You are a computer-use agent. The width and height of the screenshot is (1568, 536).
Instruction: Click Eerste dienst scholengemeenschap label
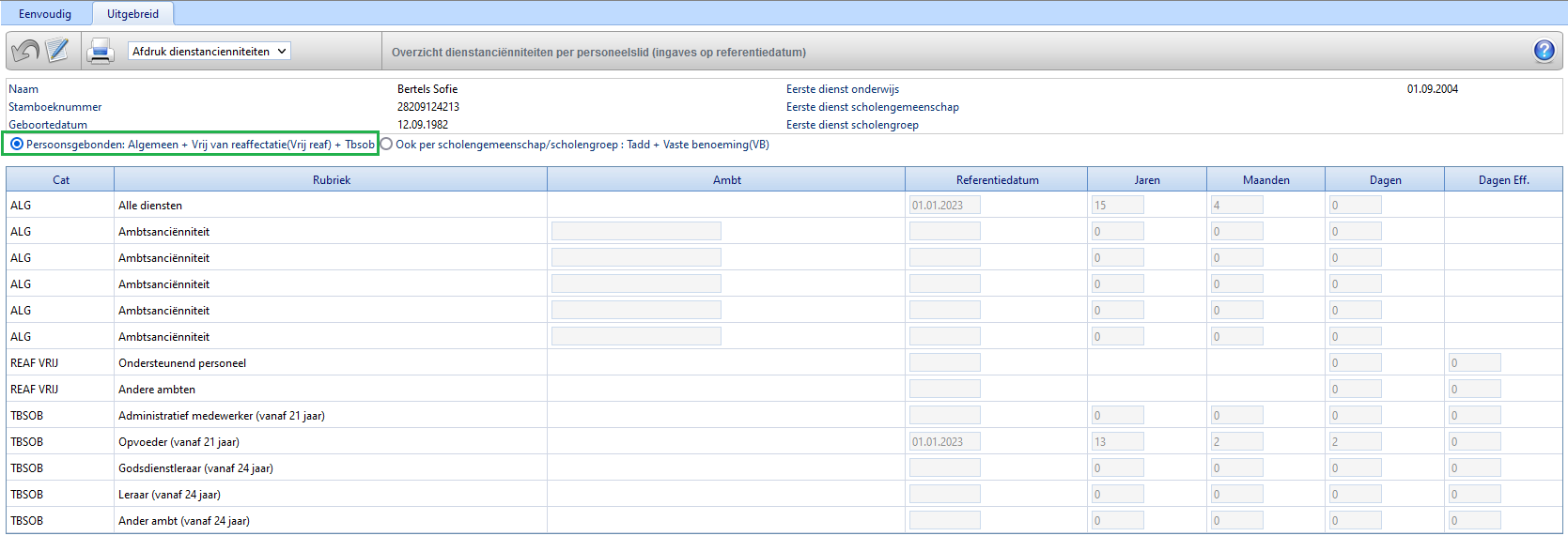[x=873, y=107]
